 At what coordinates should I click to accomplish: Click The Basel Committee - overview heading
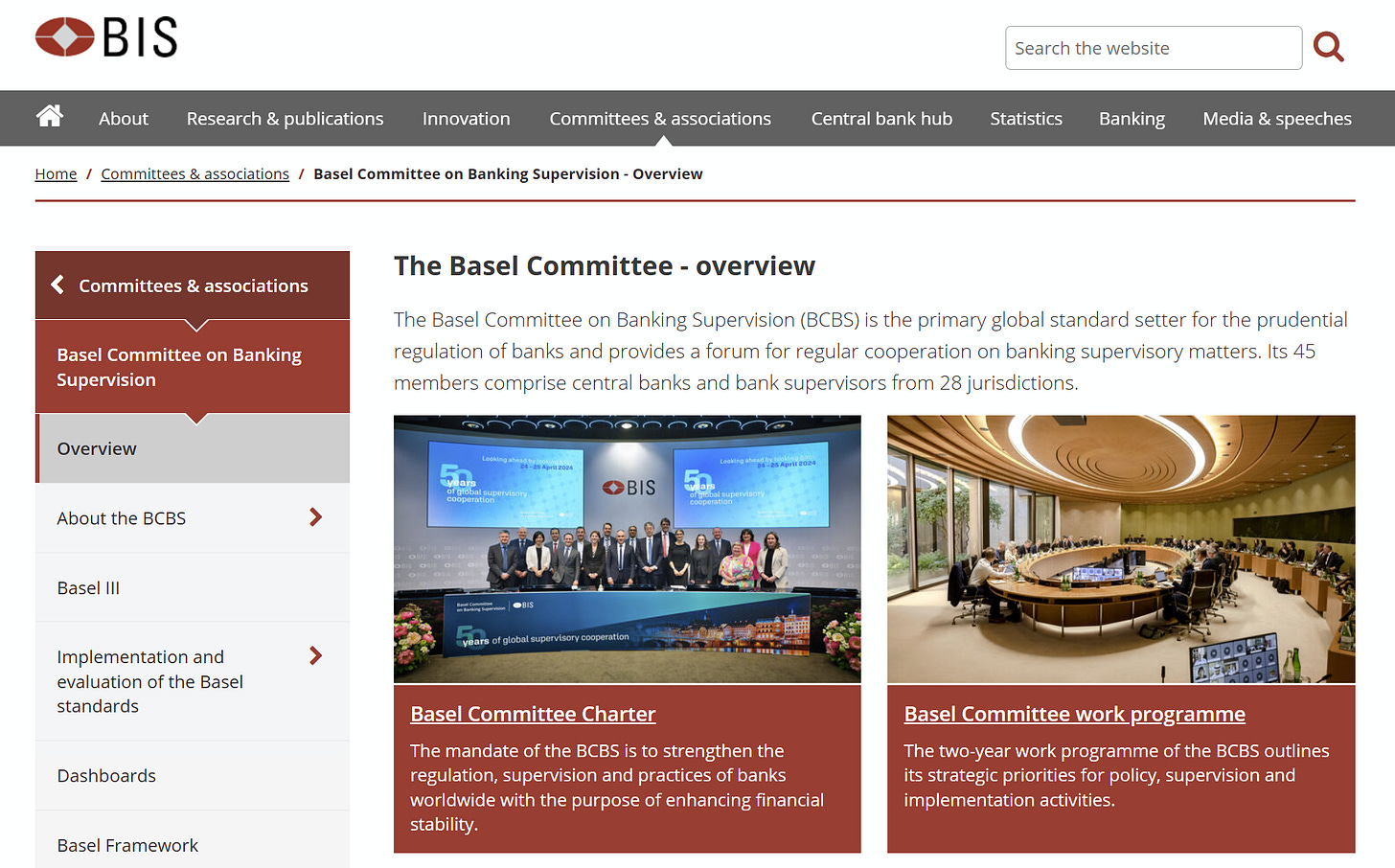[605, 265]
